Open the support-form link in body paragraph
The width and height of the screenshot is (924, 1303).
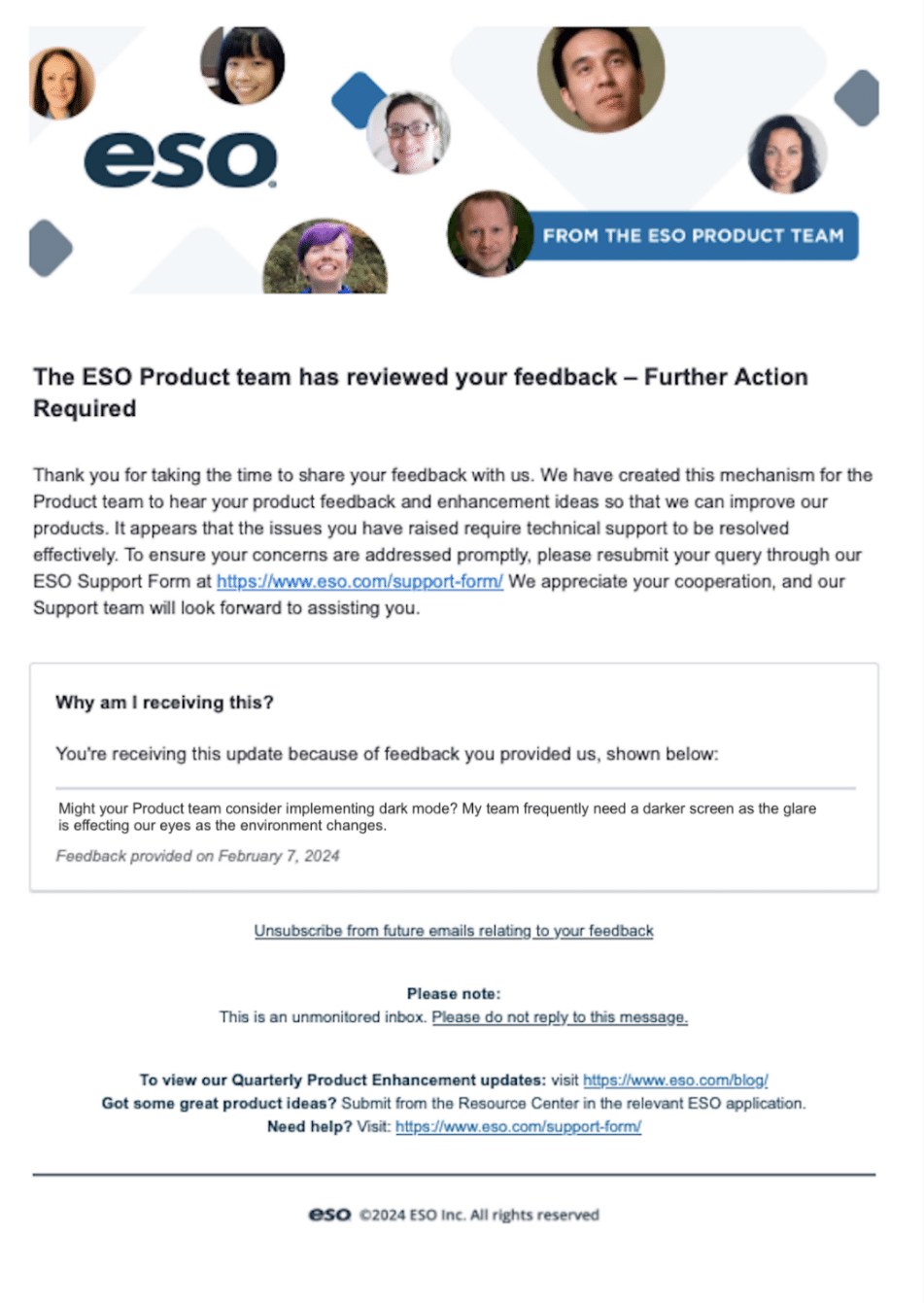point(359,582)
